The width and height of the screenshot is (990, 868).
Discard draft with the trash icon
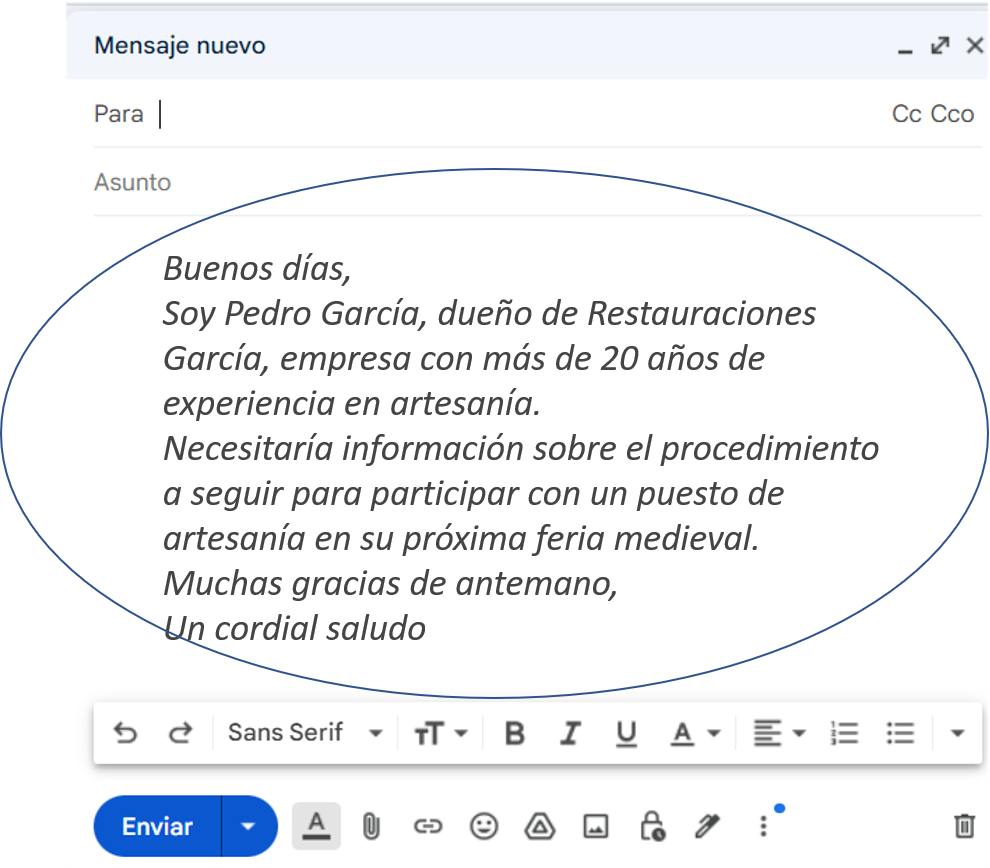pyautogui.click(x=964, y=826)
